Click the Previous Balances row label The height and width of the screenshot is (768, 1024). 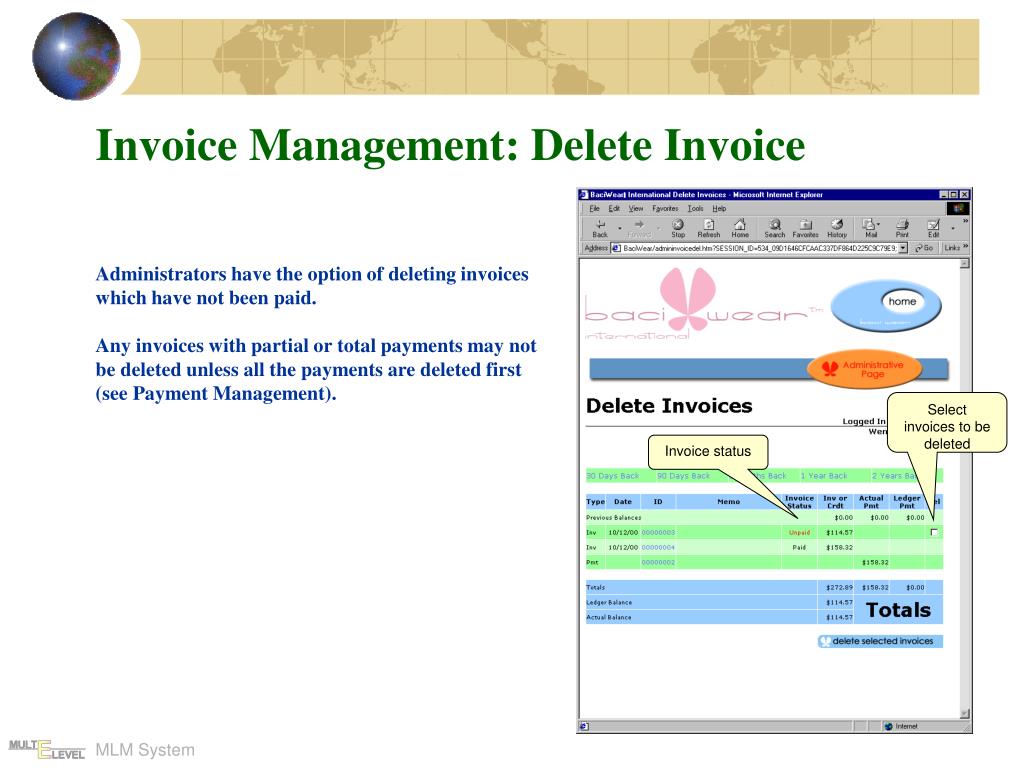(614, 518)
